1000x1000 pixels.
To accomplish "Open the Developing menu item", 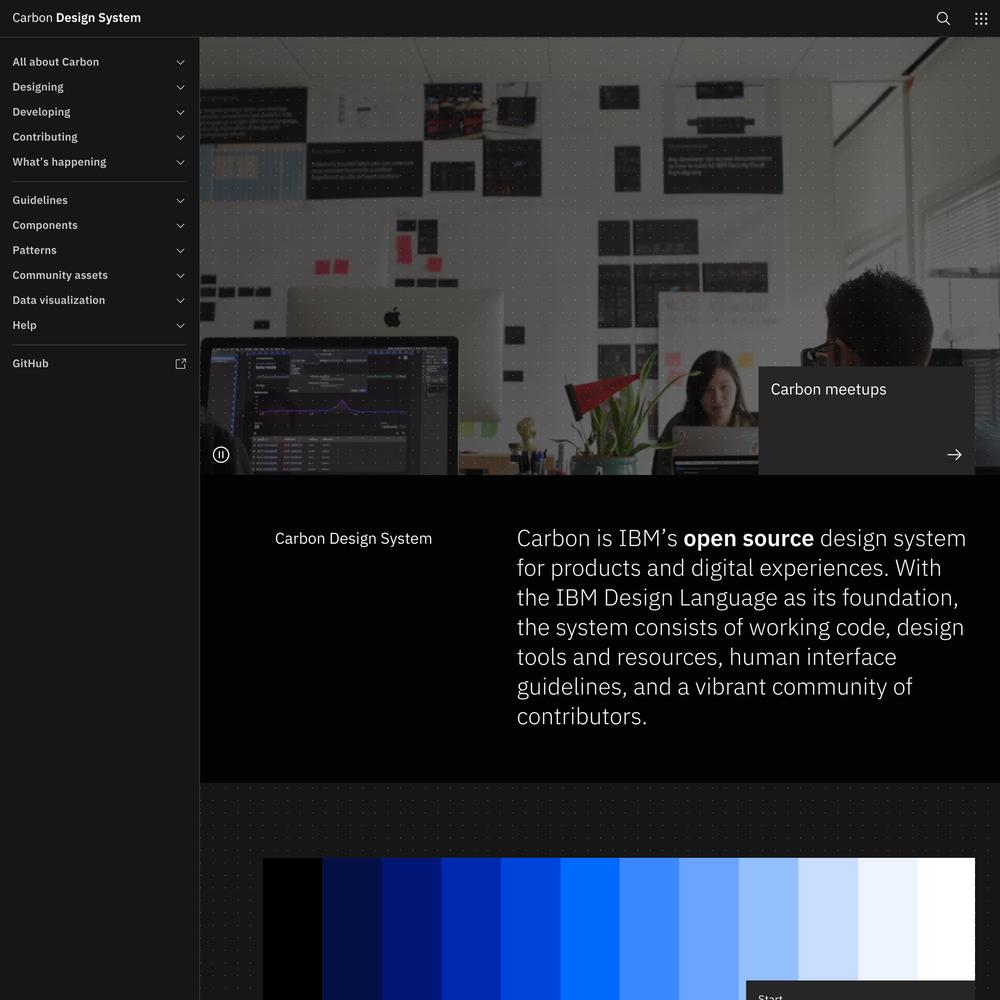I will (x=99, y=112).
